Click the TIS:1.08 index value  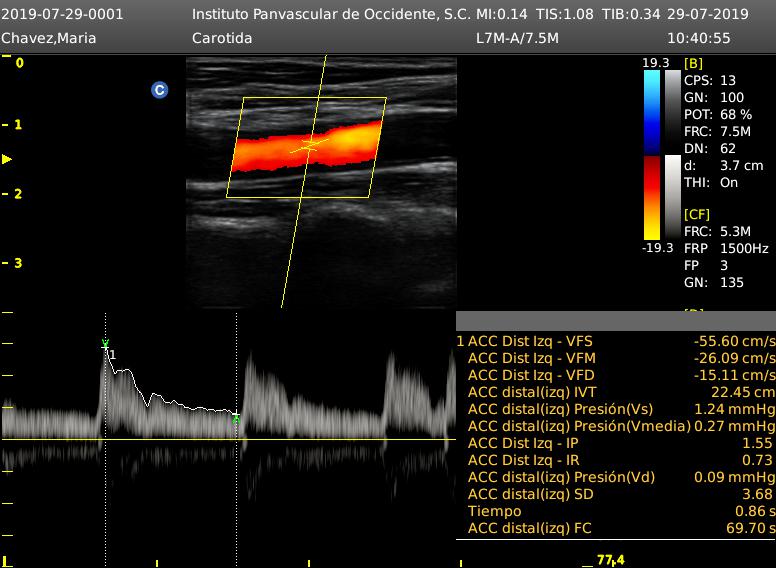point(565,14)
